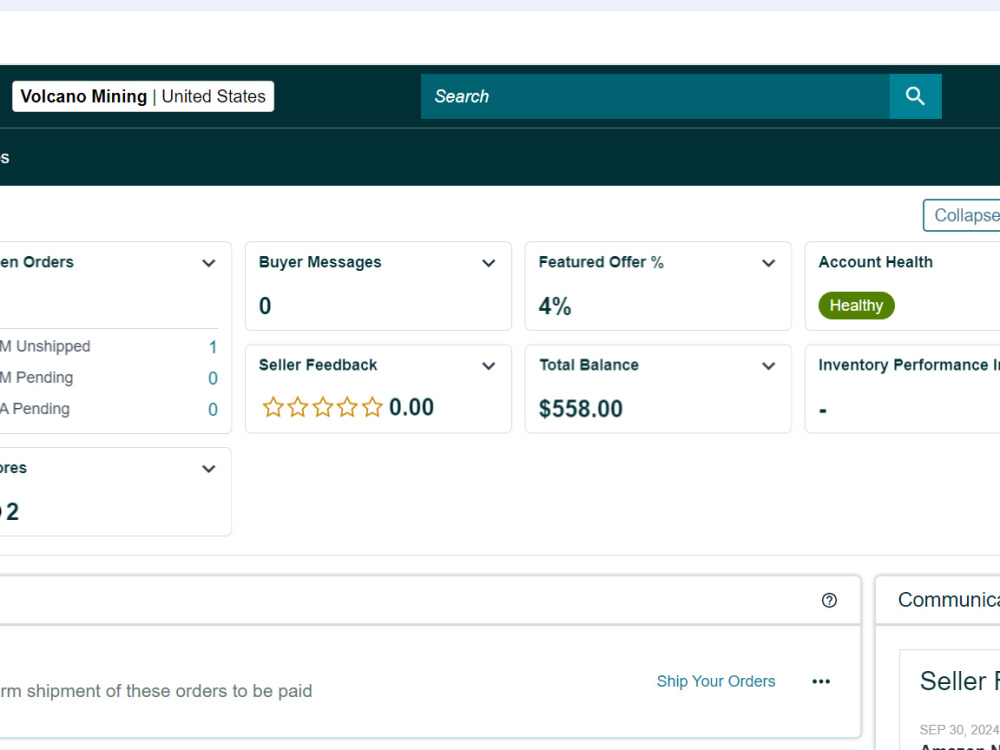This screenshot has height=750, width=1000.
Task: Follow the Ship Your Orders link
Action: (716, 681)
